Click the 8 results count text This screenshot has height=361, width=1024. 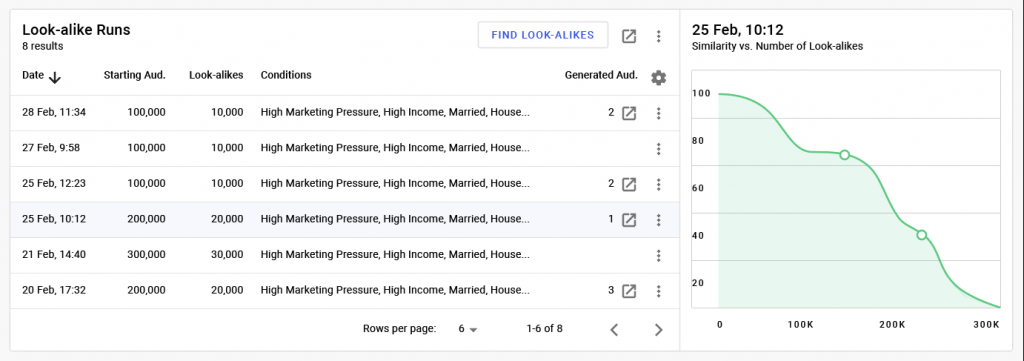pyautogui.click(x=42, y=46)
